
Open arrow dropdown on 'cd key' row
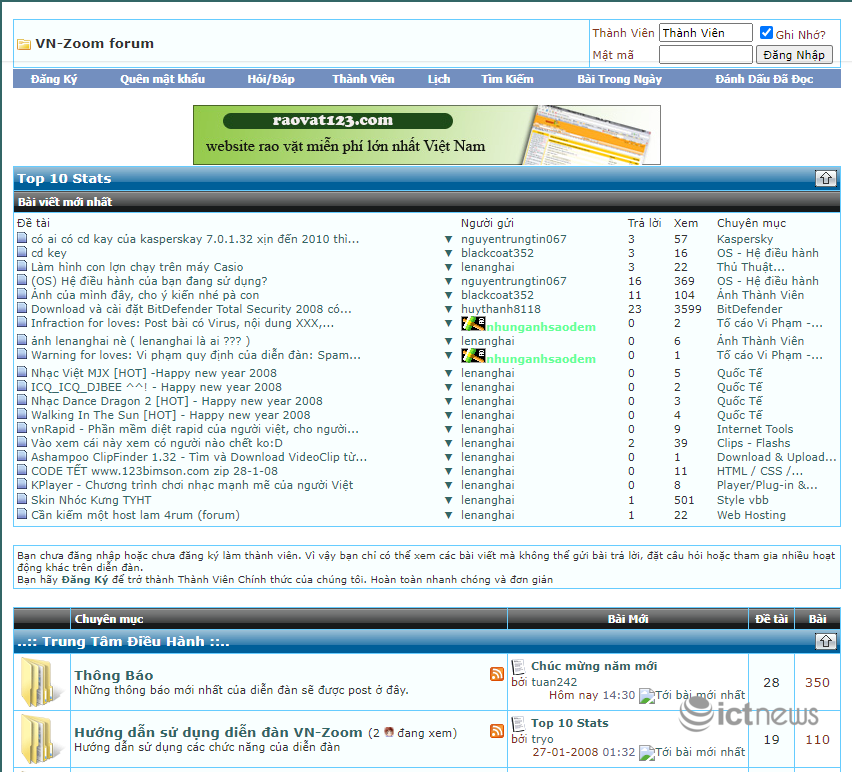pos(448,254)
